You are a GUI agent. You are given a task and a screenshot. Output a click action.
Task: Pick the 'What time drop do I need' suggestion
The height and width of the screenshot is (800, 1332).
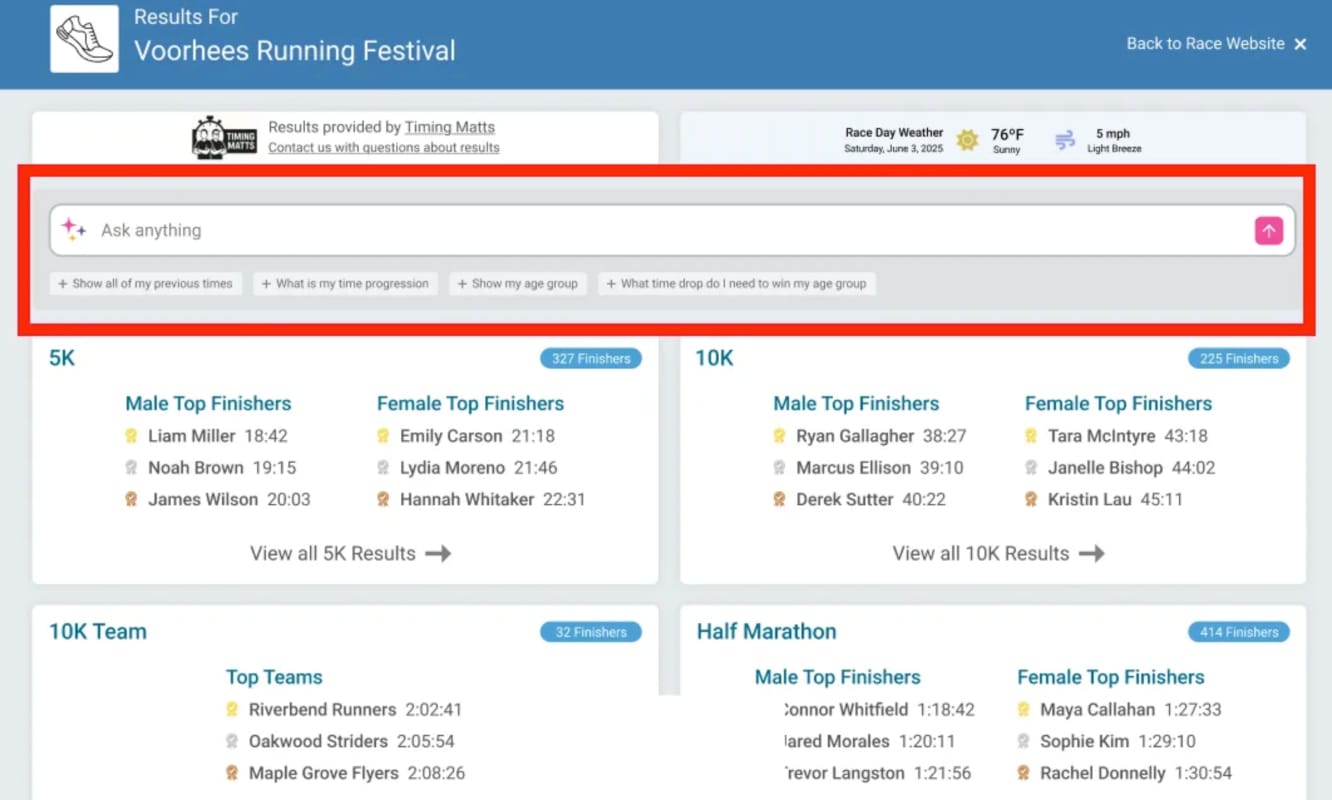pos(737,284)
